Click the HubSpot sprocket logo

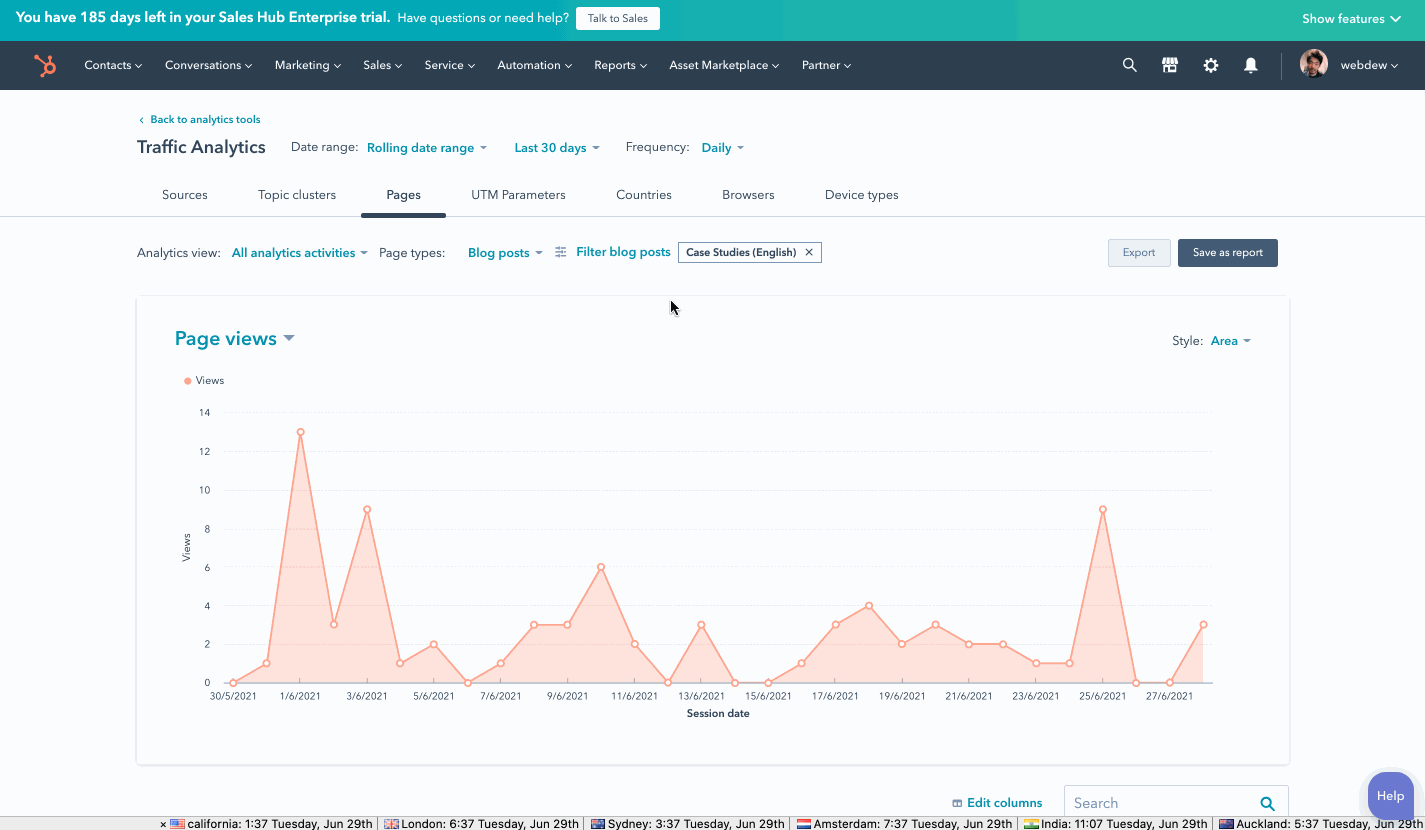45,65
